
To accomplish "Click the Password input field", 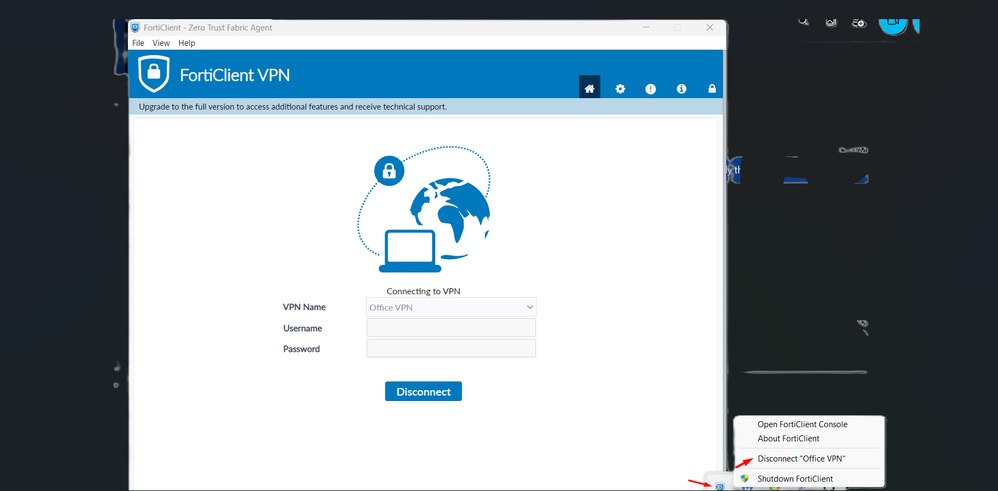I will pos(451,348).
